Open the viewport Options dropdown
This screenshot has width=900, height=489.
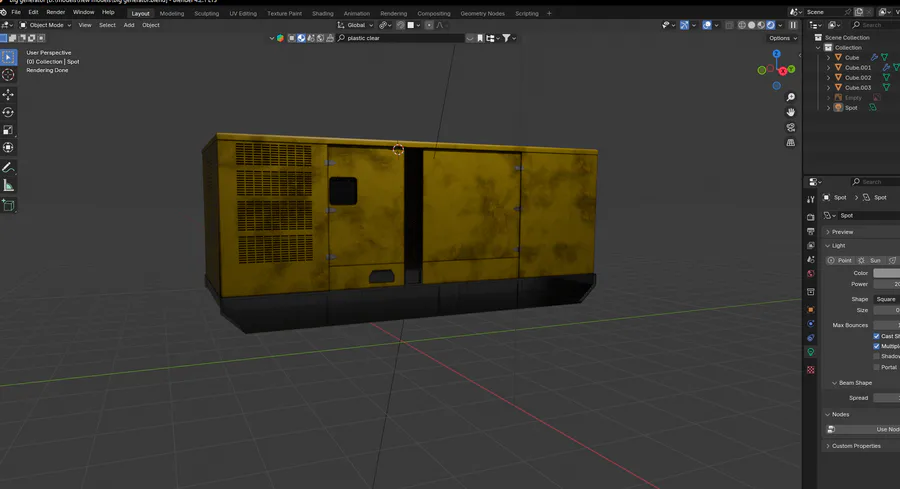point(782,38)
